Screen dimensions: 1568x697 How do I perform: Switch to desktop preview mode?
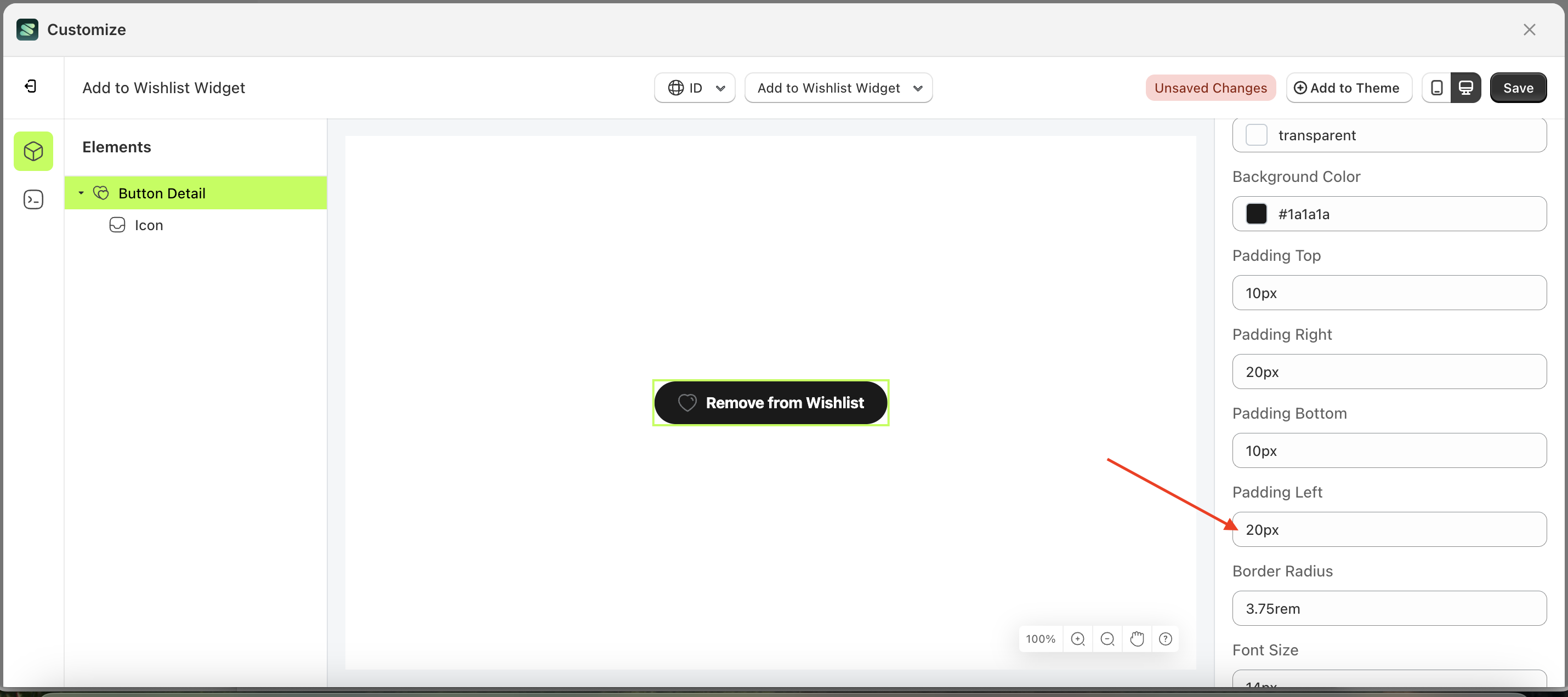(1467, 88)
